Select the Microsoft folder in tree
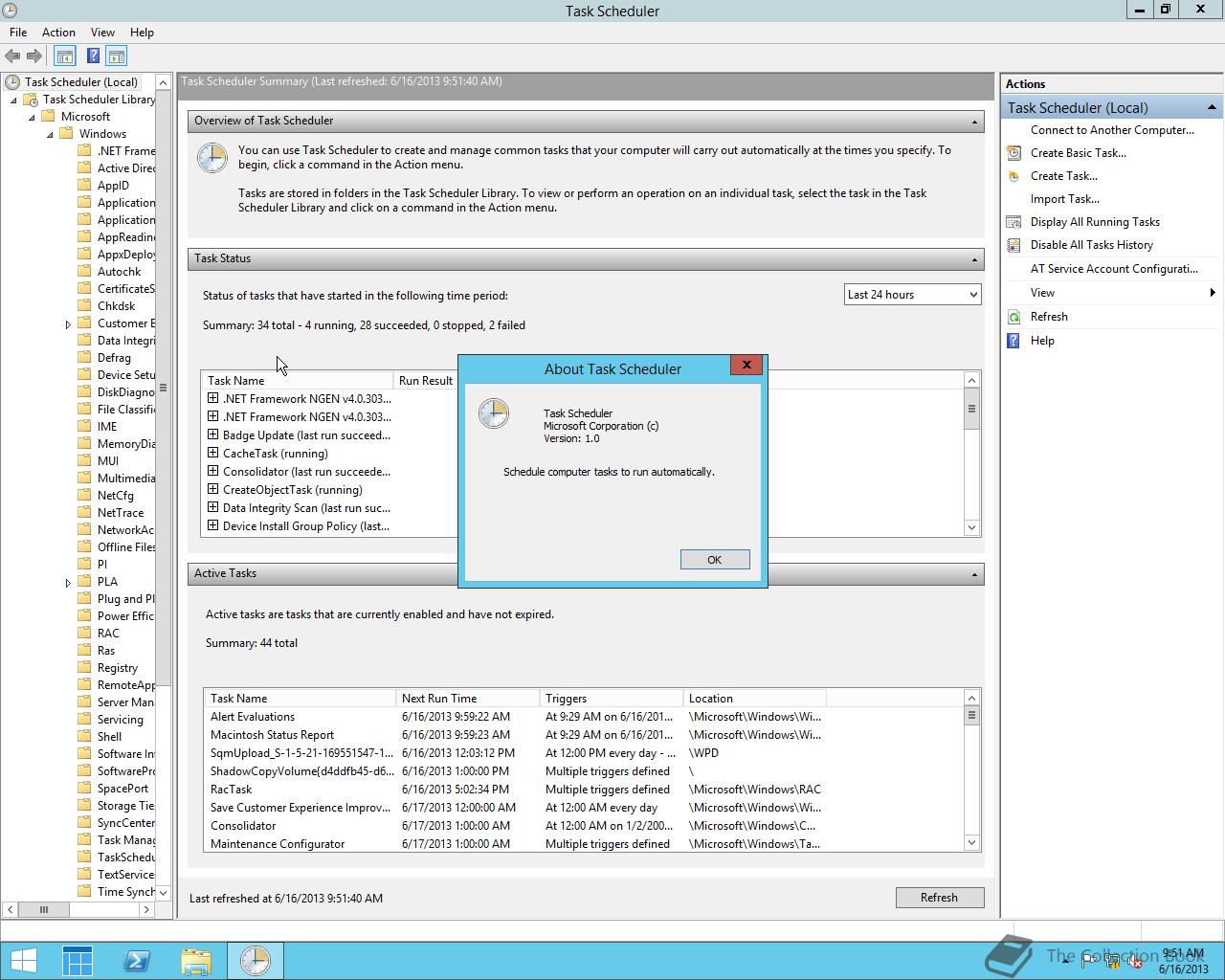This screenshot has width=1225, height=980. [85, 117]
